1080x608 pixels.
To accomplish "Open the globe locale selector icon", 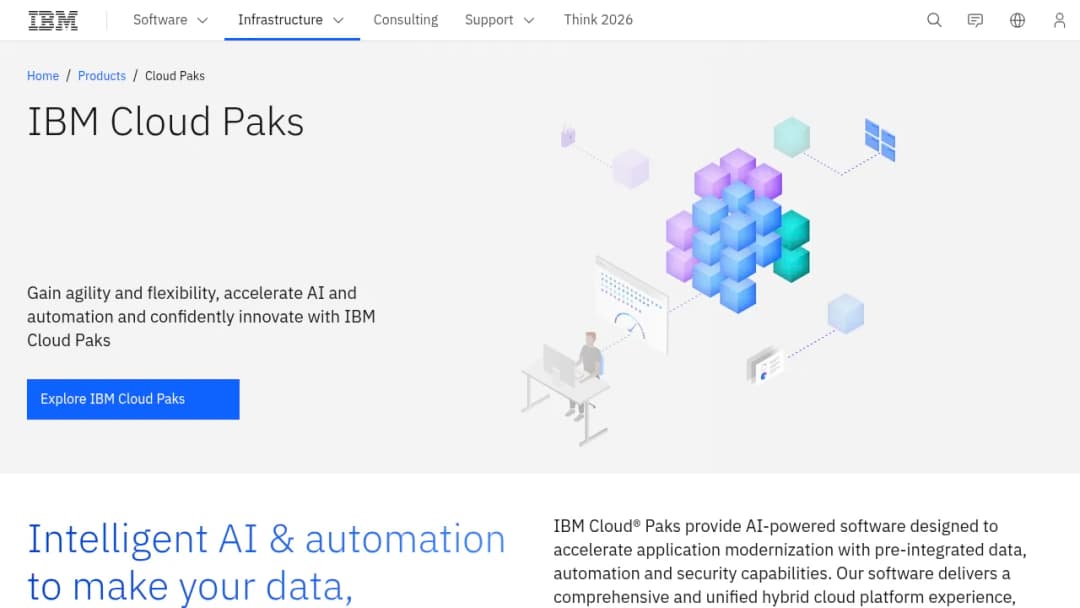I will pos(1017,20).
